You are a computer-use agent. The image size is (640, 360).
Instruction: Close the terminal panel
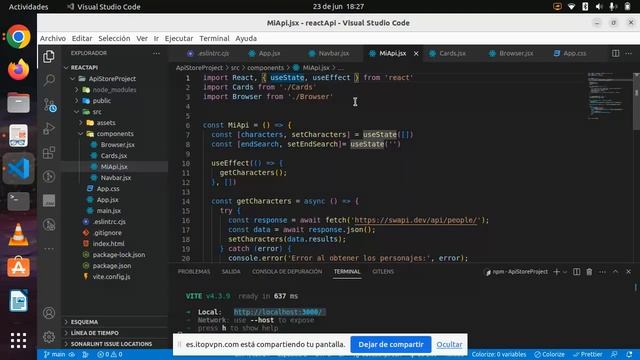tap(629, 272)
